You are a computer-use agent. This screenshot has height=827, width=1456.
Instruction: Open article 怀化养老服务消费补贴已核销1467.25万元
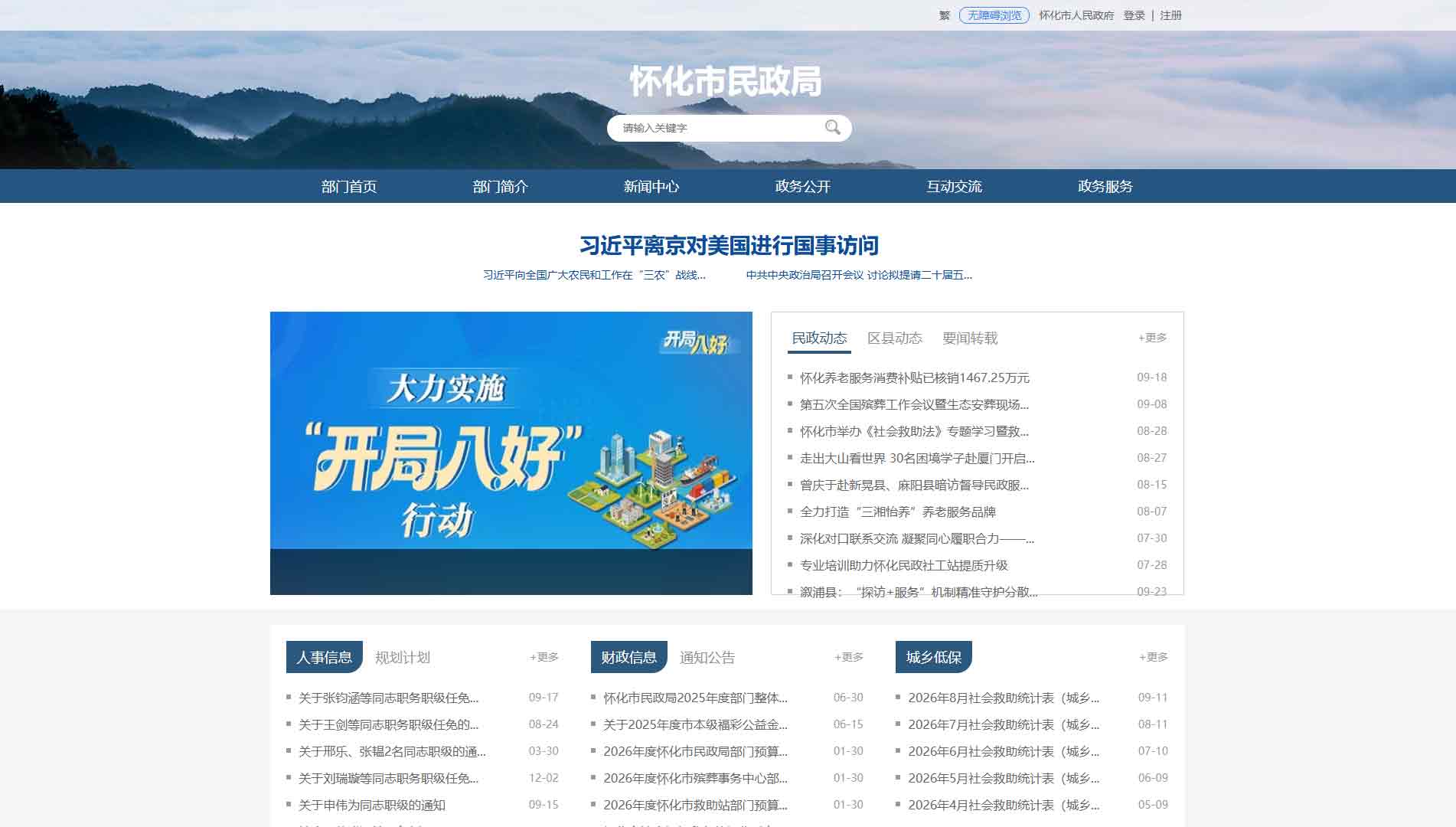click(915, 378)
